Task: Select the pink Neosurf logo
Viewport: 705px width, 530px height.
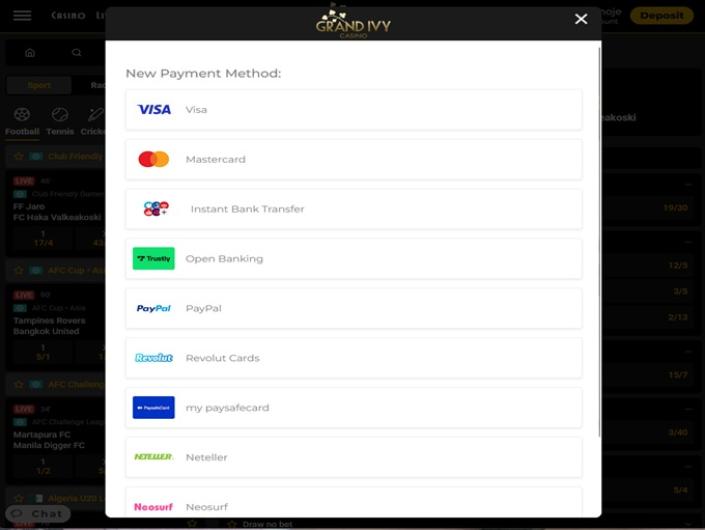Action: [x=153, y=507]
